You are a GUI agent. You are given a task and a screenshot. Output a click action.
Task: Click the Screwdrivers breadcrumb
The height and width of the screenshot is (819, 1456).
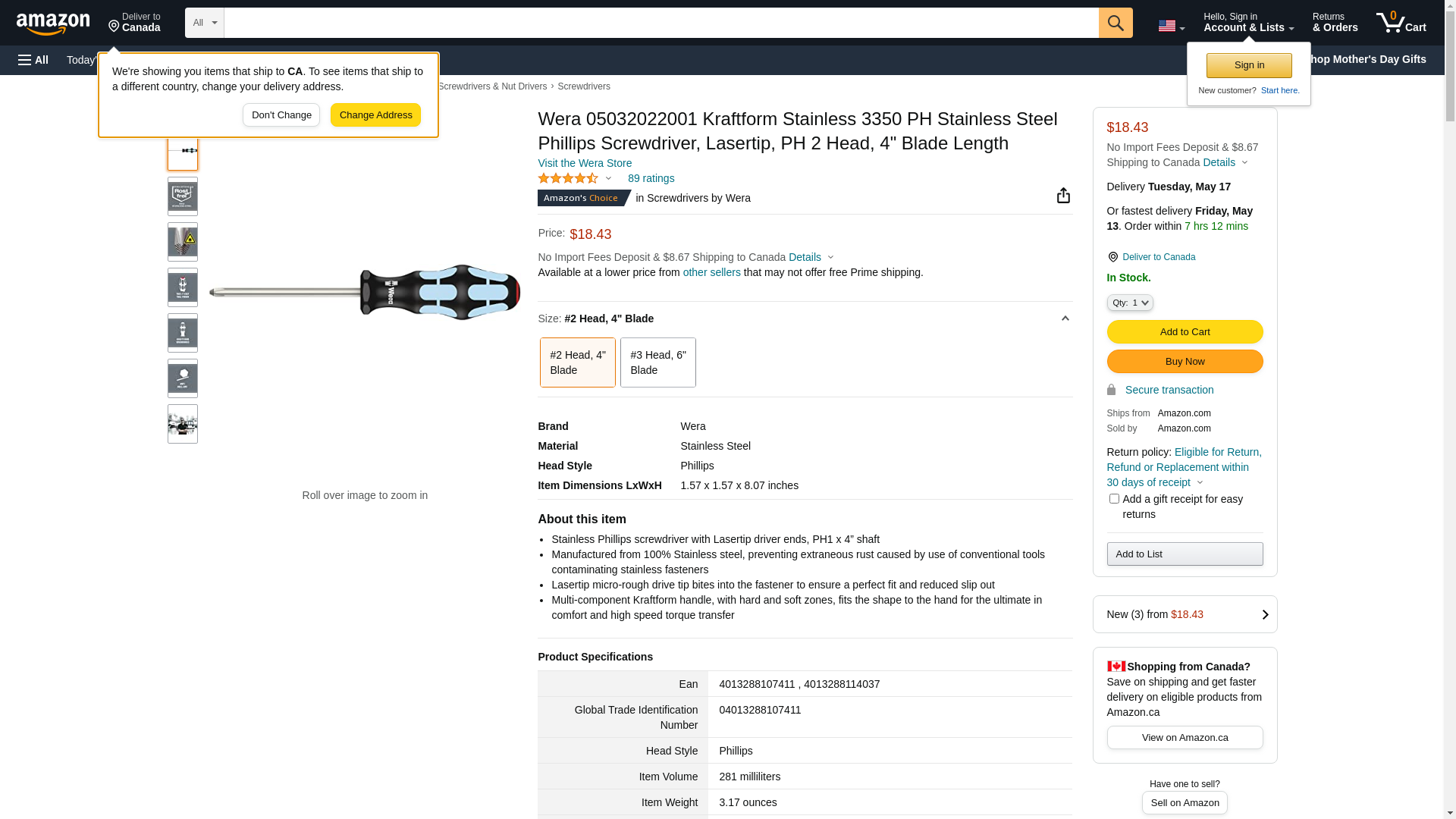(583, 86)
